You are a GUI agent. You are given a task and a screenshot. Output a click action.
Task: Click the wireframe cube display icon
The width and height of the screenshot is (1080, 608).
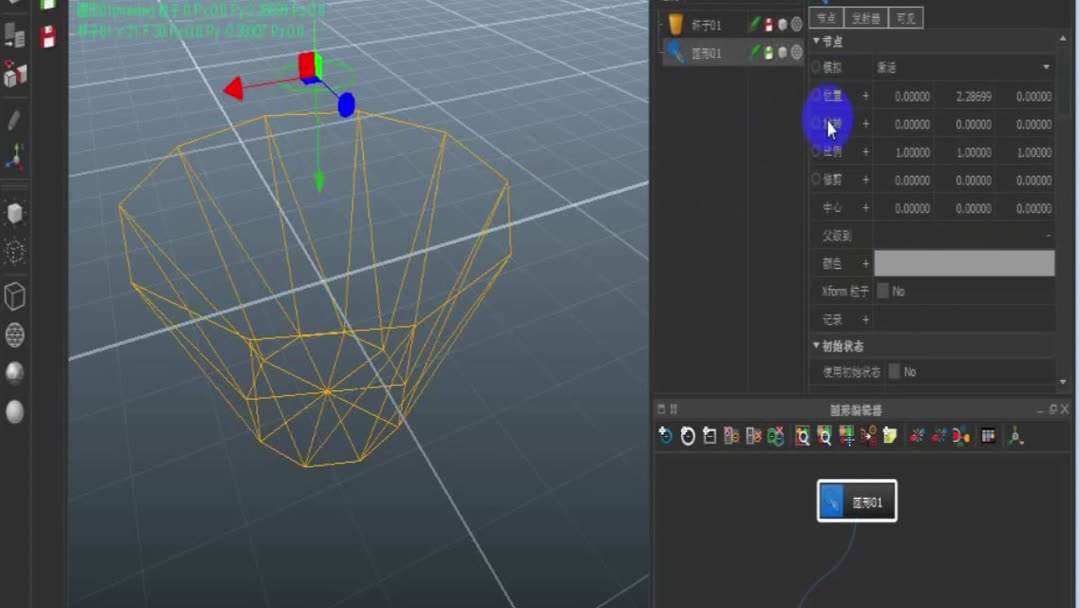[x=16, y=296]
